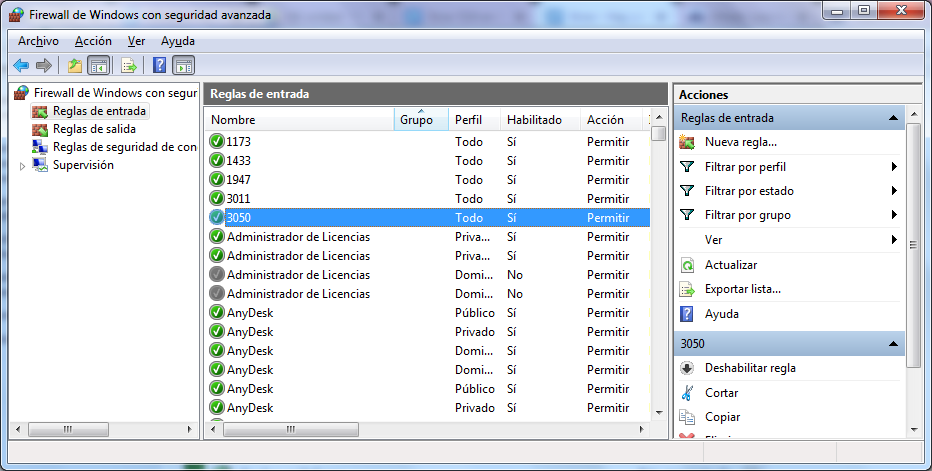Collapse the 3050 actions section
This screenshot has height=471, width=932.
tap(893, 344)
